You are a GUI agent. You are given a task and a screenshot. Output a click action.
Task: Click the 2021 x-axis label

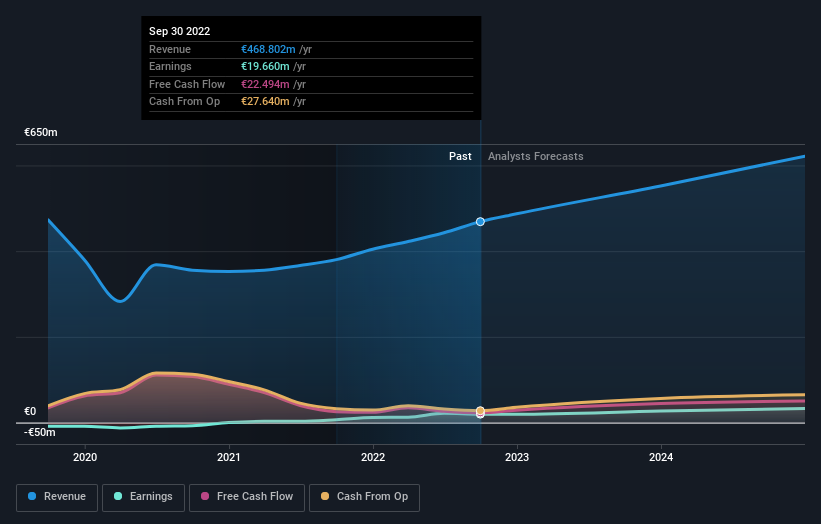[x=229, y=458]
